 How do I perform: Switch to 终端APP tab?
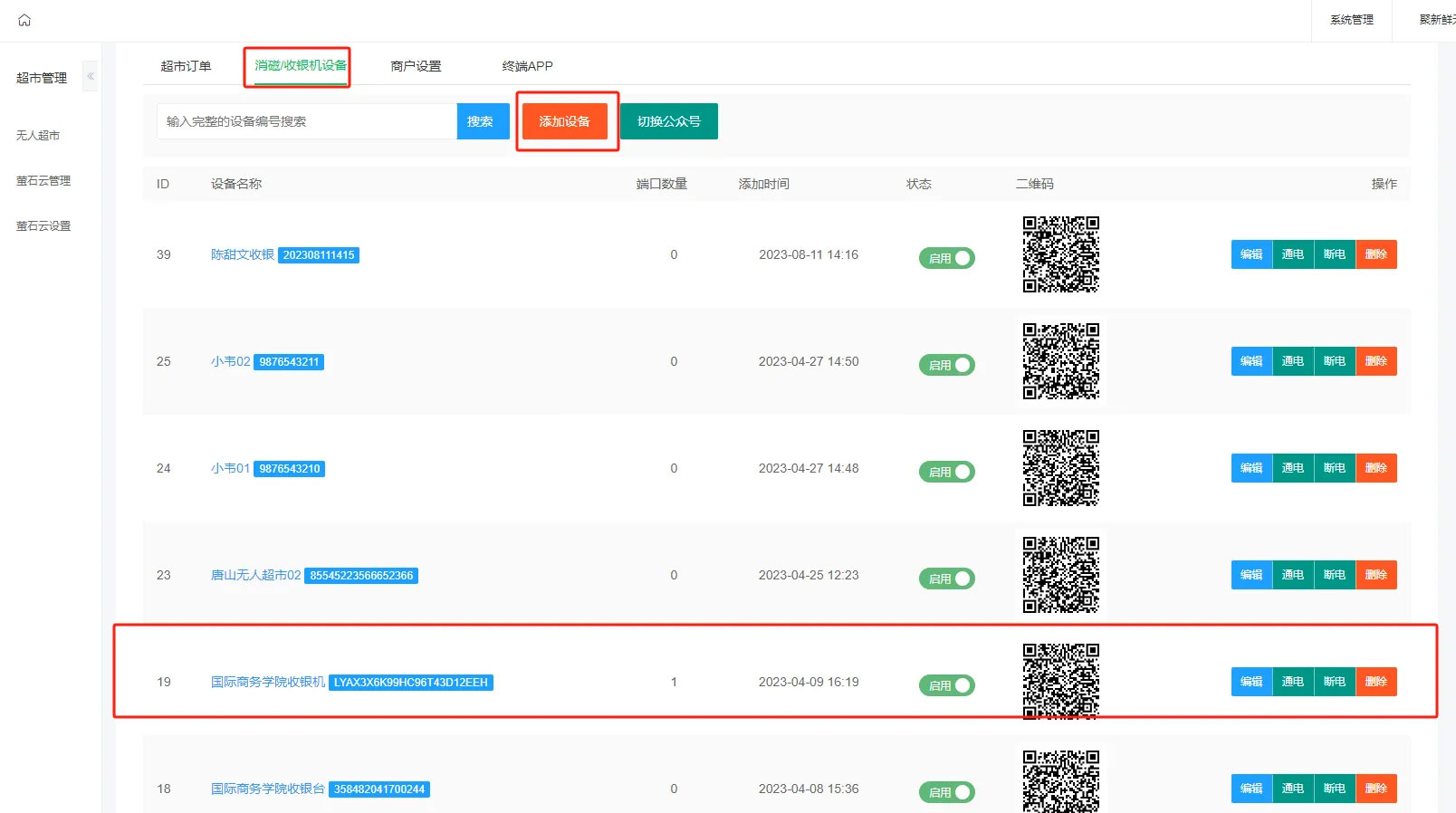(x=527, y=66)
